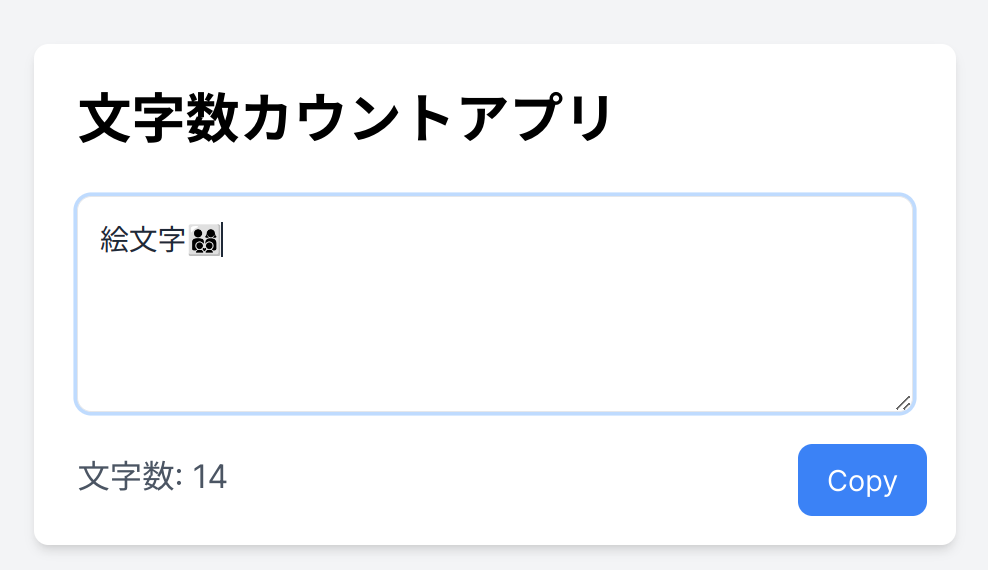This screenshot has width=988, height=570.
Task: Click 文字数 at the start of the title
Action: coord(158,119)
